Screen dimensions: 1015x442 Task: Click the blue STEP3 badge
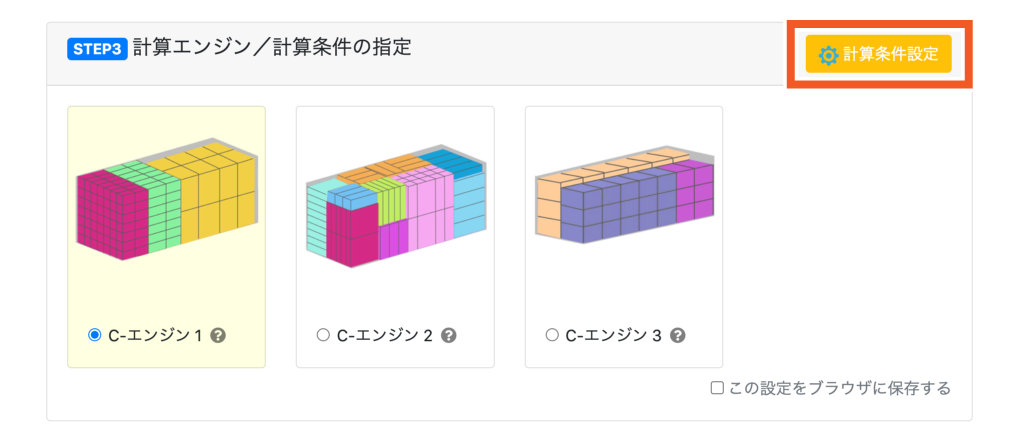[x=96, y=50]
